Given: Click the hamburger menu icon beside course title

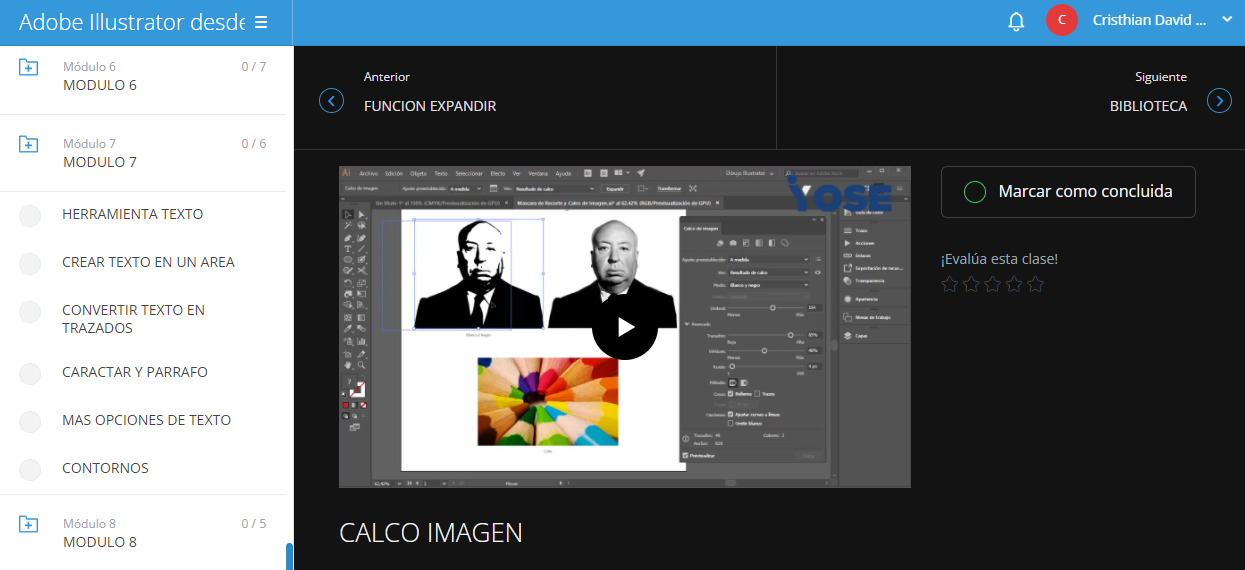Looking at the screenshot, I should point(261,22).
